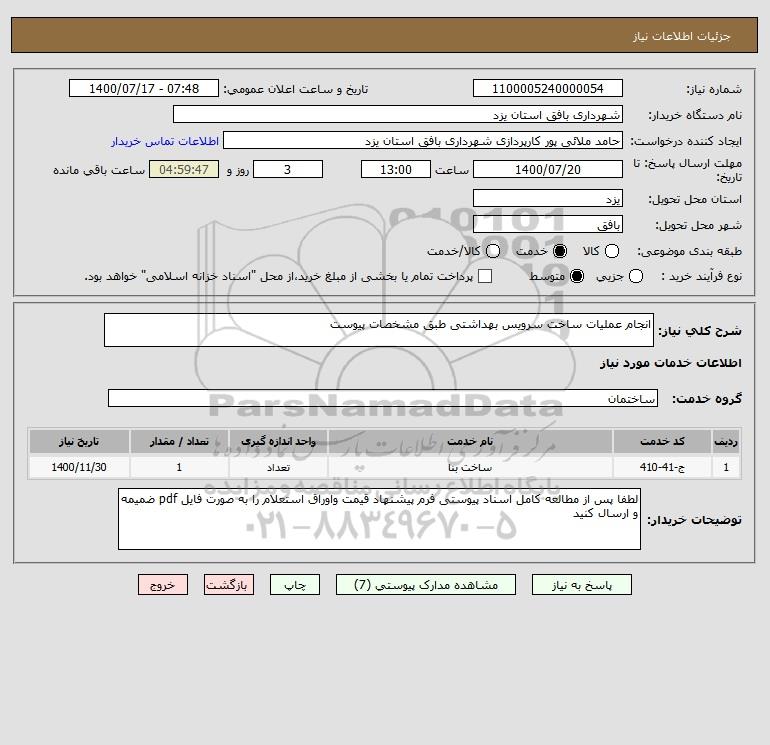
Task: Click the پاسخ به نیاز button
Action: point(582,585)
